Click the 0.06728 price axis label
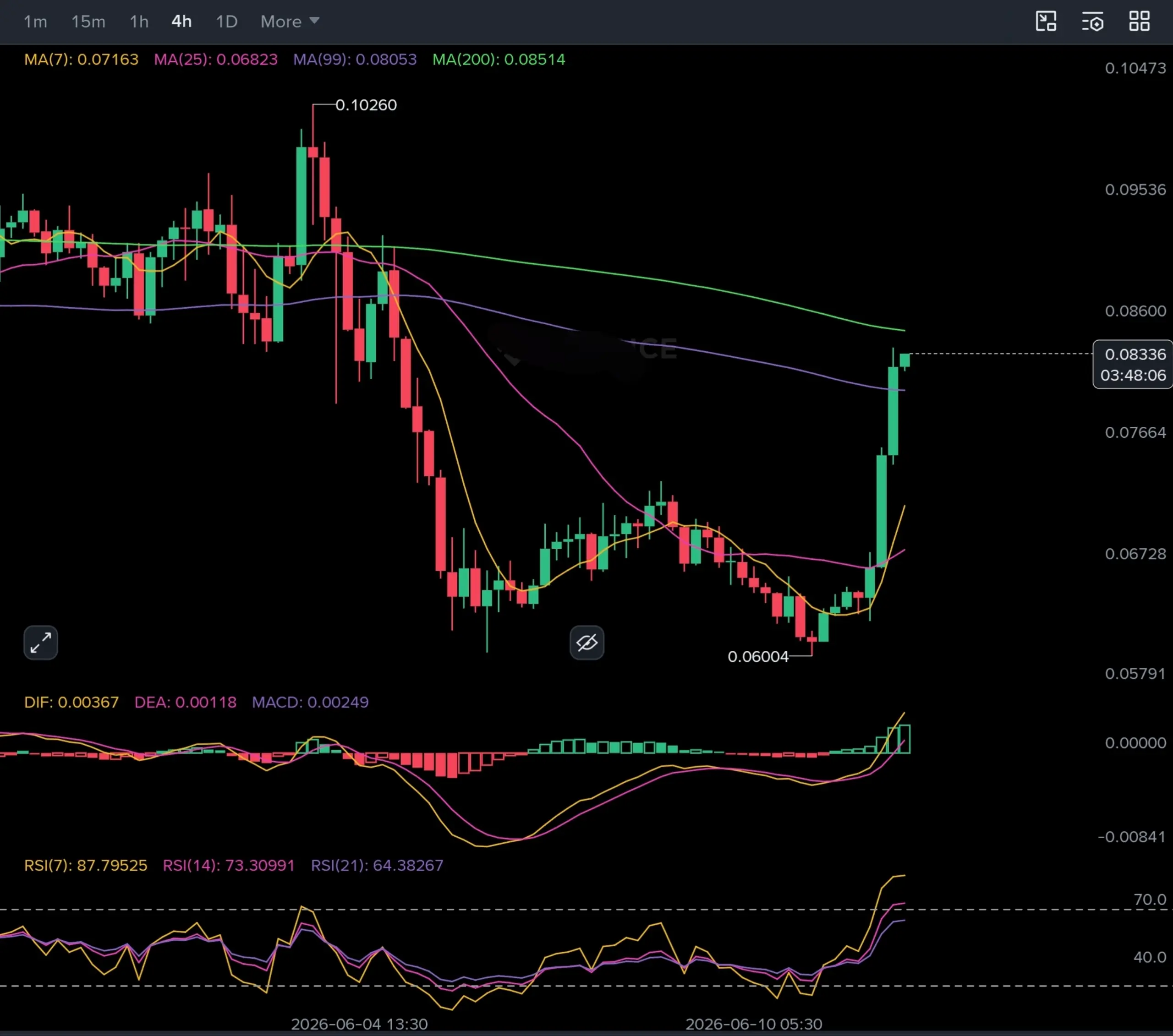 tap(1135, 554)
